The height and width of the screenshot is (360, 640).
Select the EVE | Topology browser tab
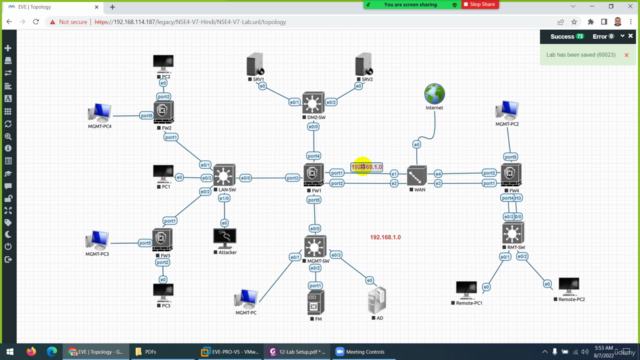point(53,7)
